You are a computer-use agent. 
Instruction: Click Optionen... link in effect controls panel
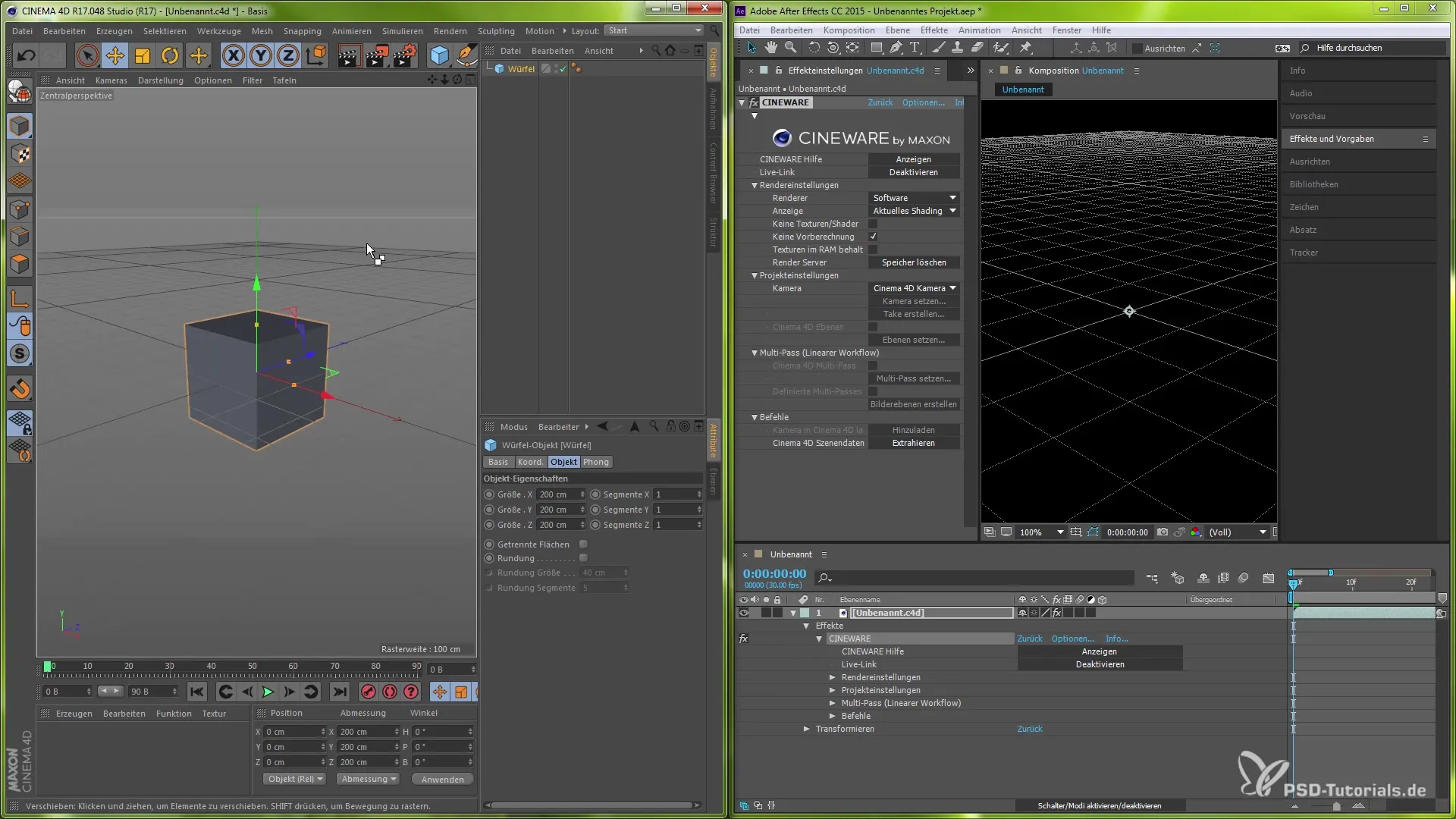(x=923, y=102)
